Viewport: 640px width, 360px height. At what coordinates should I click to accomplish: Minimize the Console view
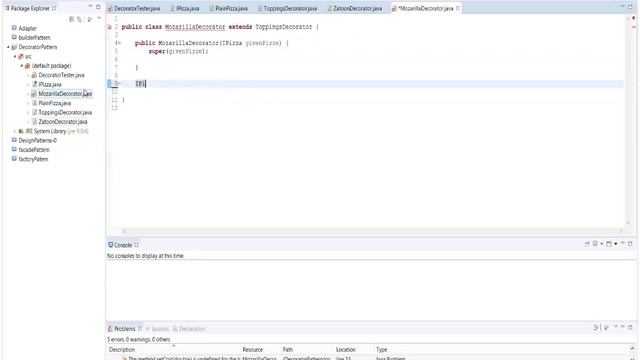(x=623, y=243)
